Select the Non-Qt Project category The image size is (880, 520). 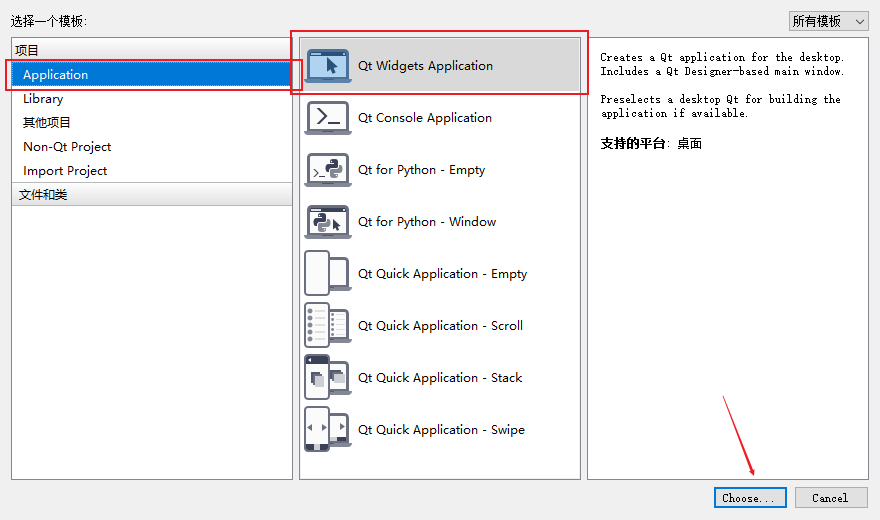67,147
